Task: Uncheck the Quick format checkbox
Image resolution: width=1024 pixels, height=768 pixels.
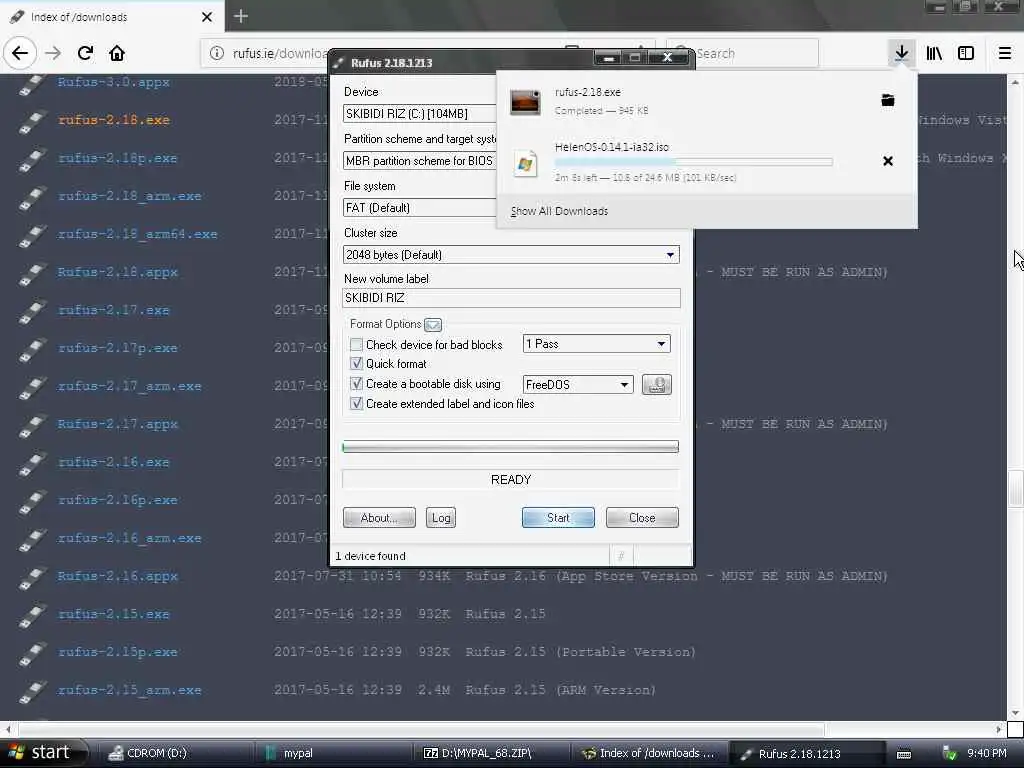Action: tap(356, 364)
